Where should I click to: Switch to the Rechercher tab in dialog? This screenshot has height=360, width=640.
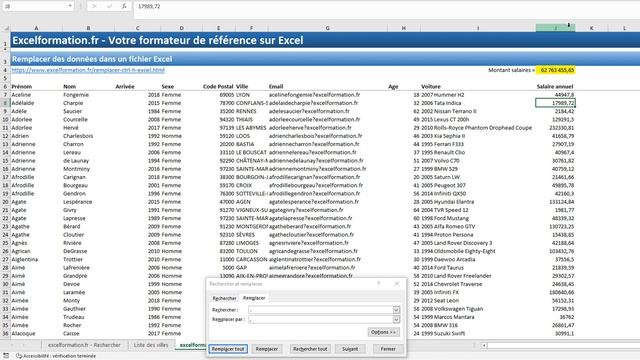click(x=224, y=298)
